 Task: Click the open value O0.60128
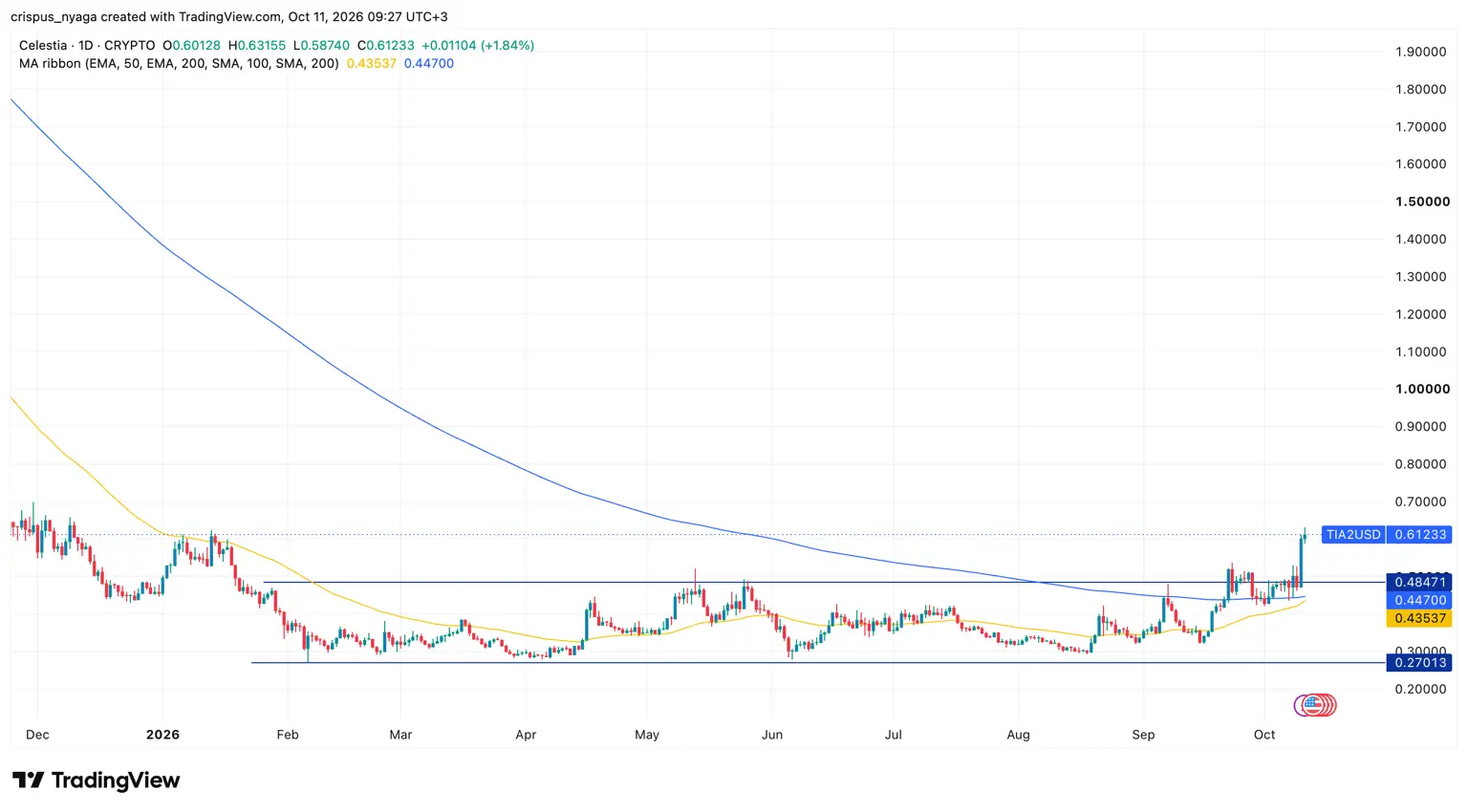click(191, 45)
